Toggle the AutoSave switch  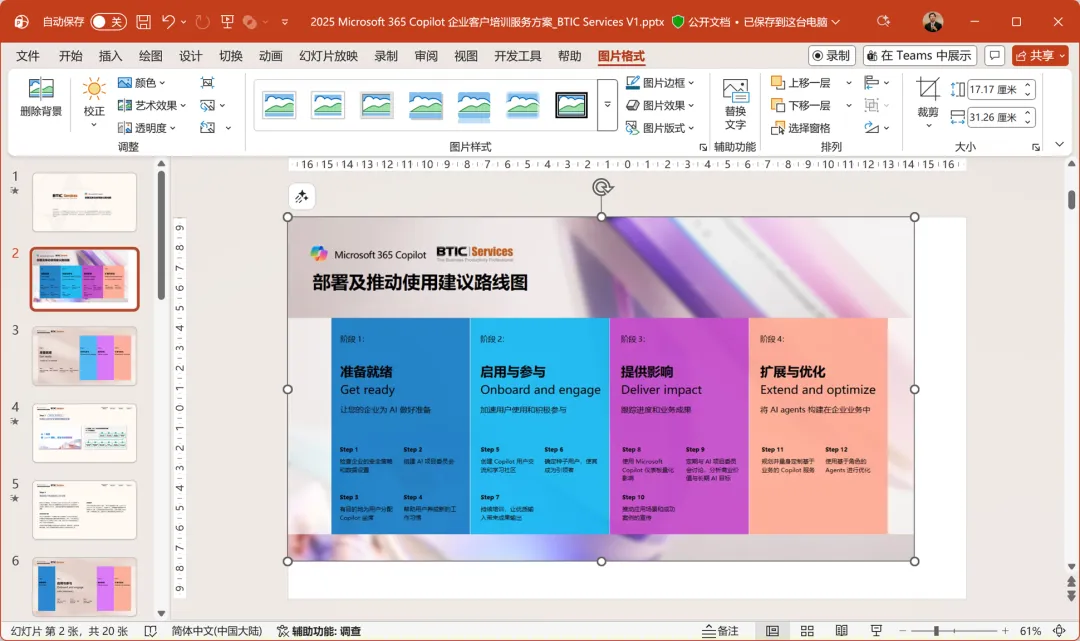[108, 22]
